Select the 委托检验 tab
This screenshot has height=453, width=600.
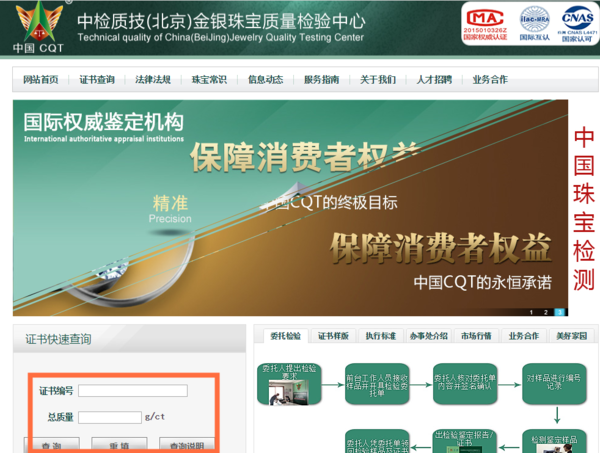point(285,336)
